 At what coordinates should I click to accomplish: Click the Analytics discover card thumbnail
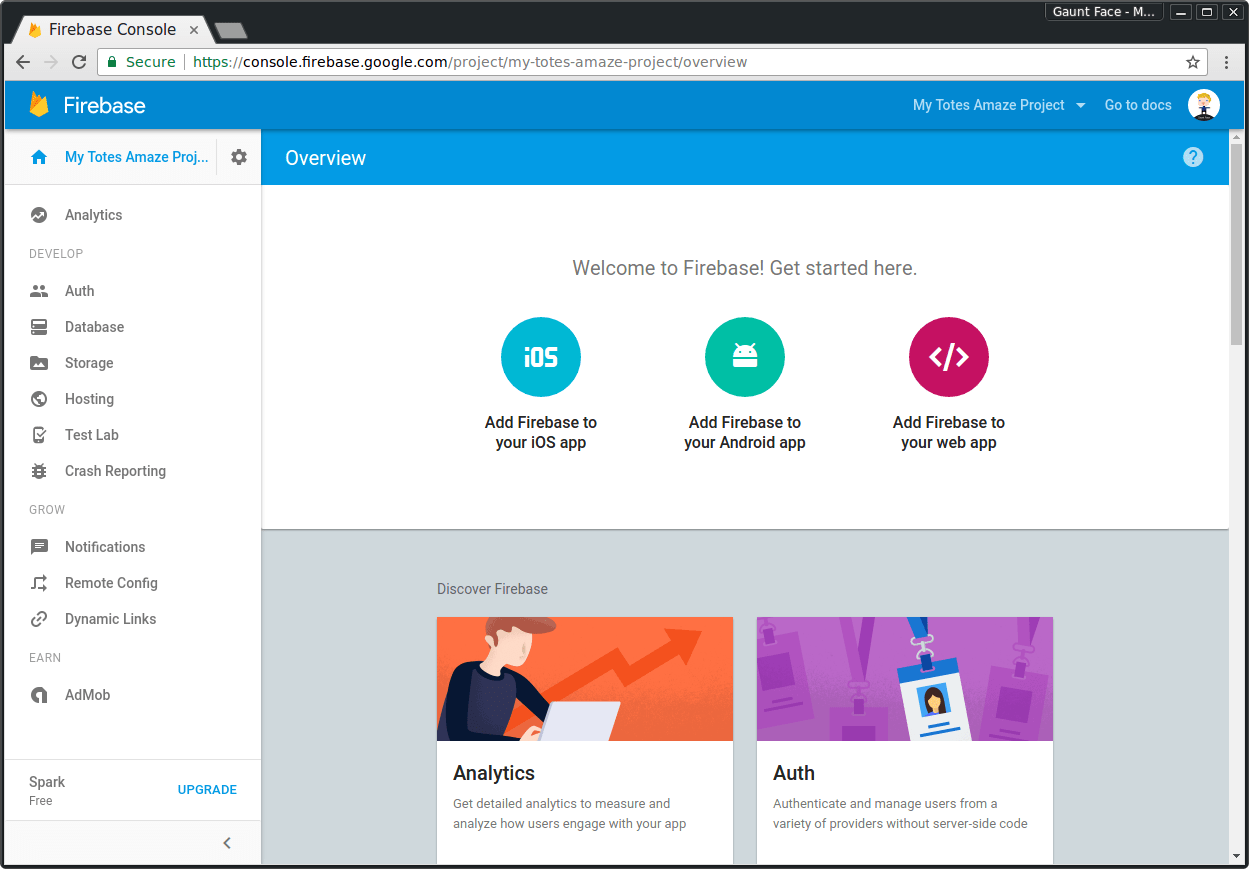[x=584, y=678]
